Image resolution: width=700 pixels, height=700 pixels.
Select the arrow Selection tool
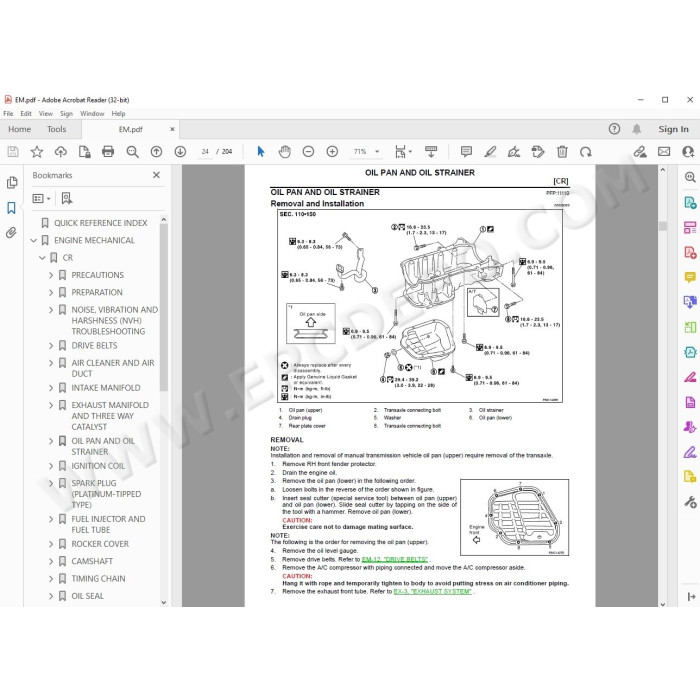(261, 152)
